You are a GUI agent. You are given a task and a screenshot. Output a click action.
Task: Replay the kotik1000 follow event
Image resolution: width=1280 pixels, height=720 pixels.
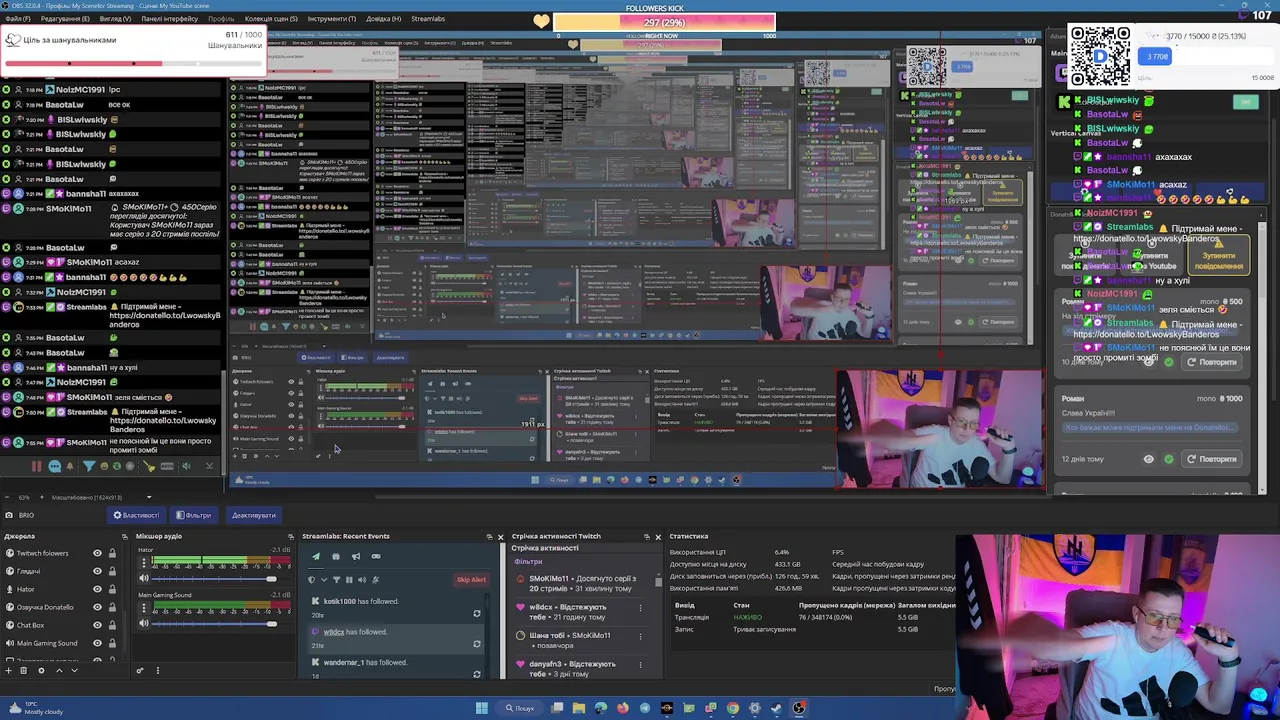(477, 613)
